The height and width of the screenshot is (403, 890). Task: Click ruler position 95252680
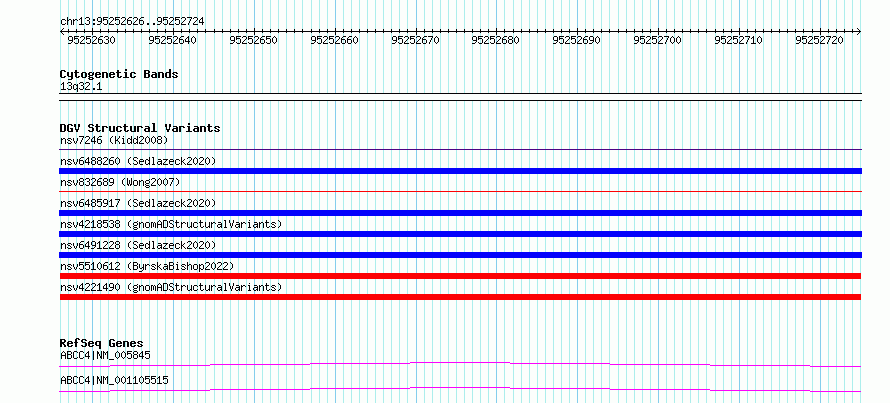[x=496, y=40]
